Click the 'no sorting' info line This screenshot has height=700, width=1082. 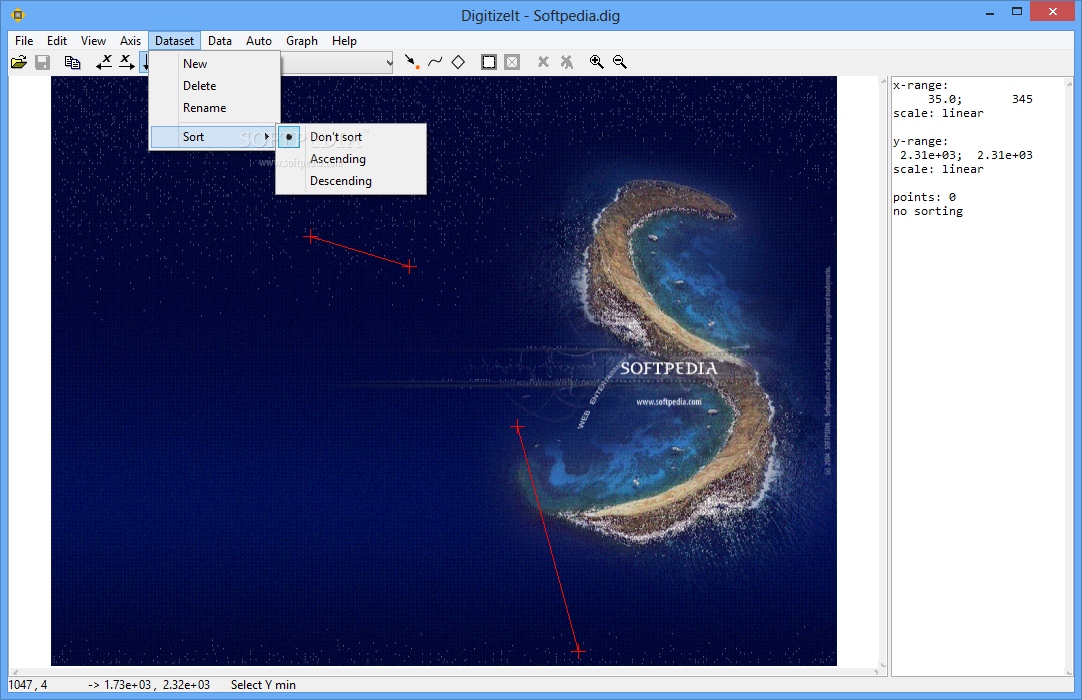click(x=928, y=211)
